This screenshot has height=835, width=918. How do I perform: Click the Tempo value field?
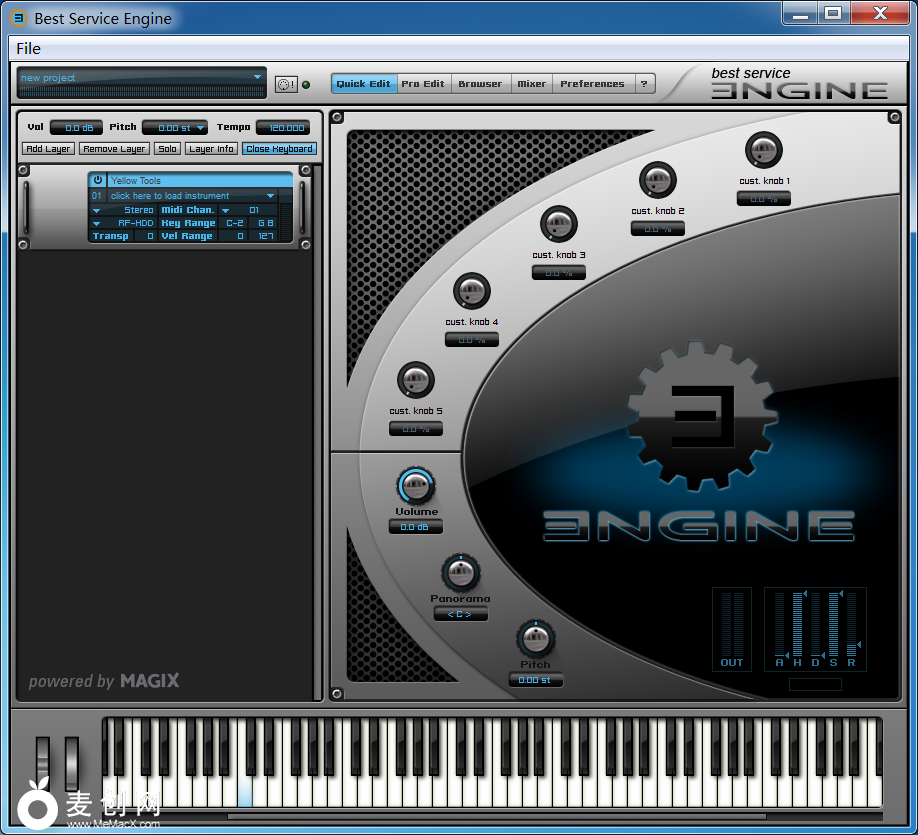point(283,128)
